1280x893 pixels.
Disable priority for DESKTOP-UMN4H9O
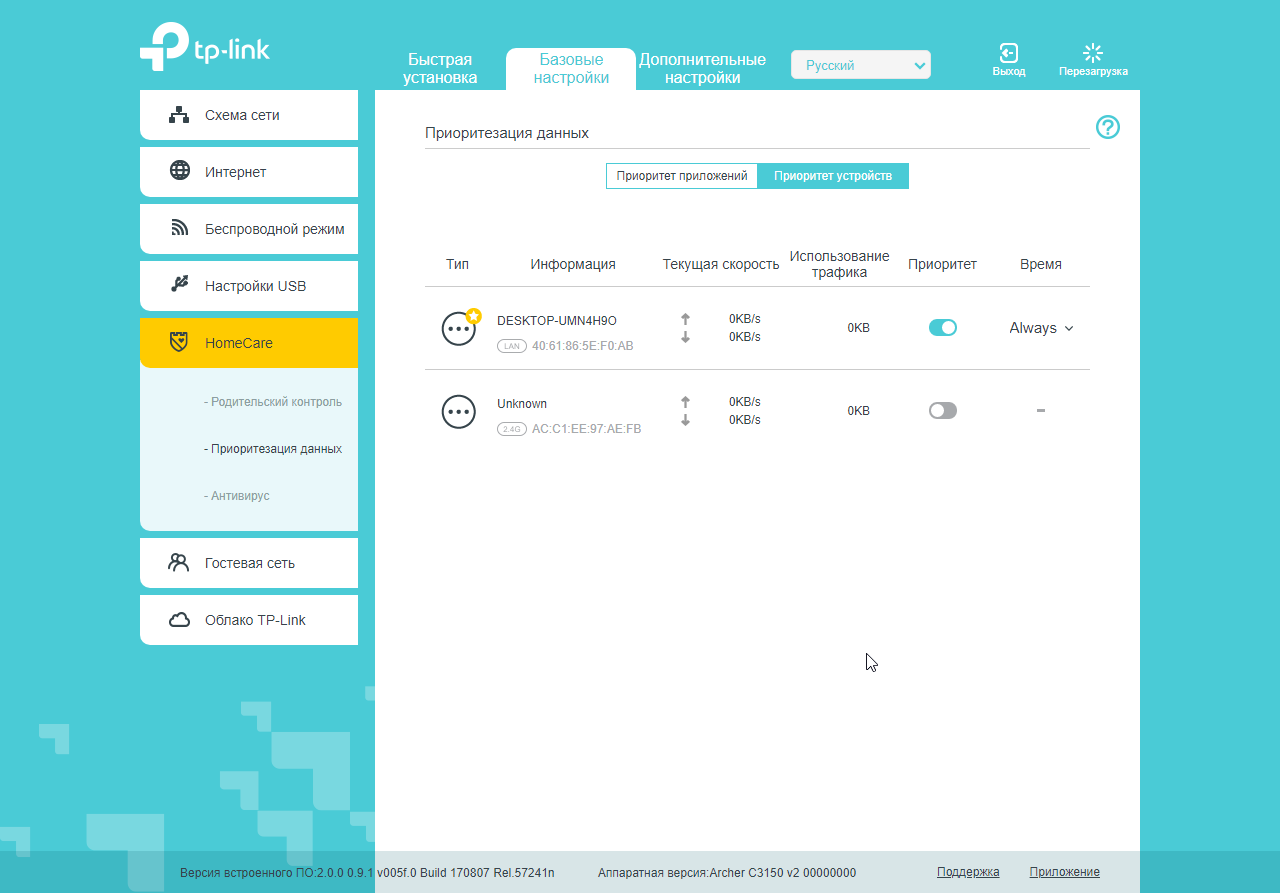click(943, 327)
